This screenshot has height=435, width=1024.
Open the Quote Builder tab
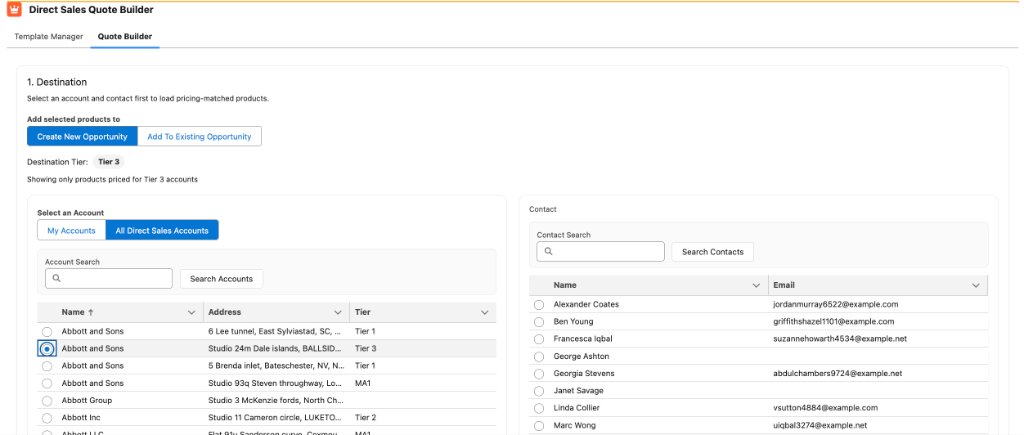point(125,37)
